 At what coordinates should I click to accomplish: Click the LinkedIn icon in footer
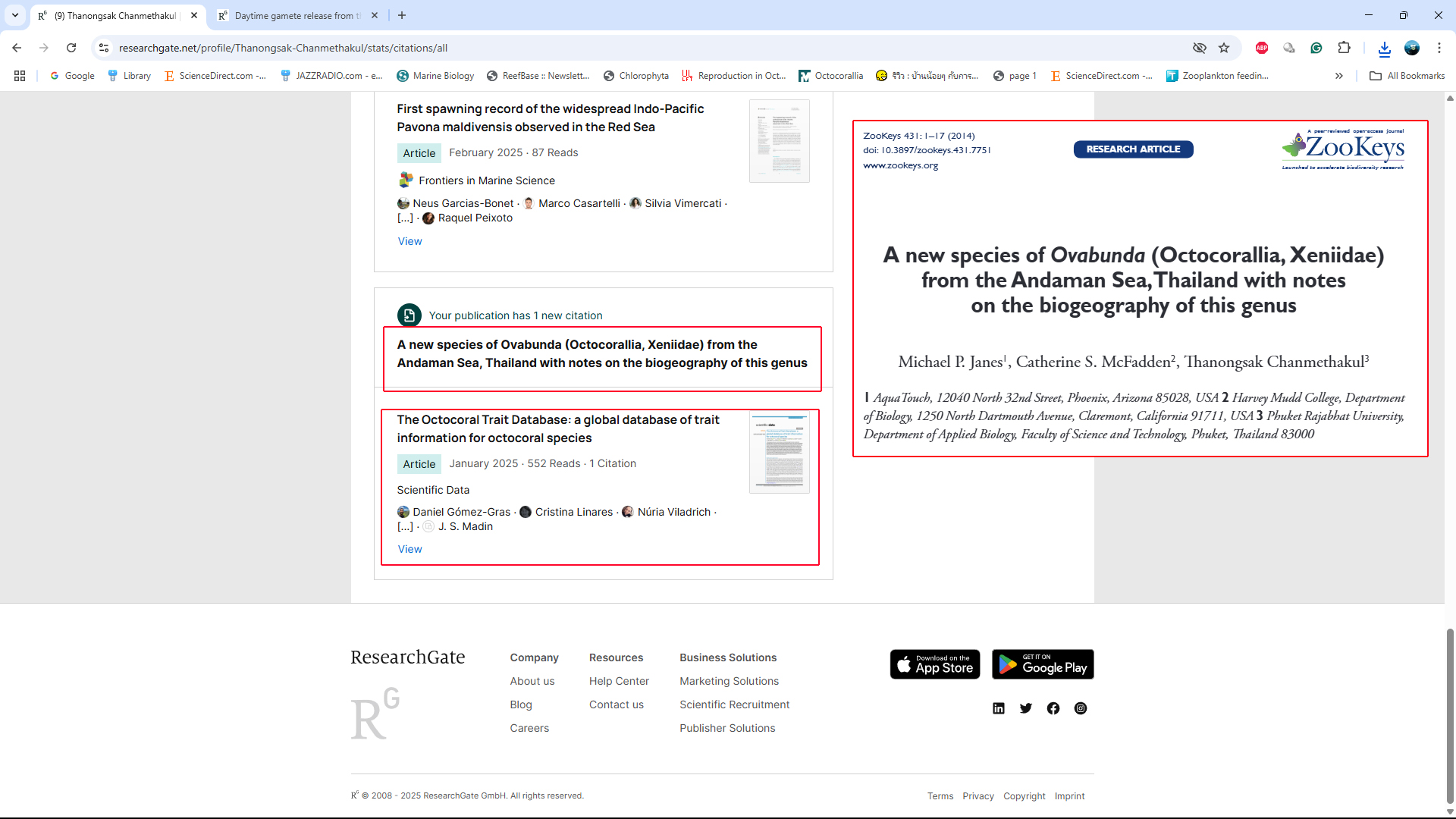(998, 708)
